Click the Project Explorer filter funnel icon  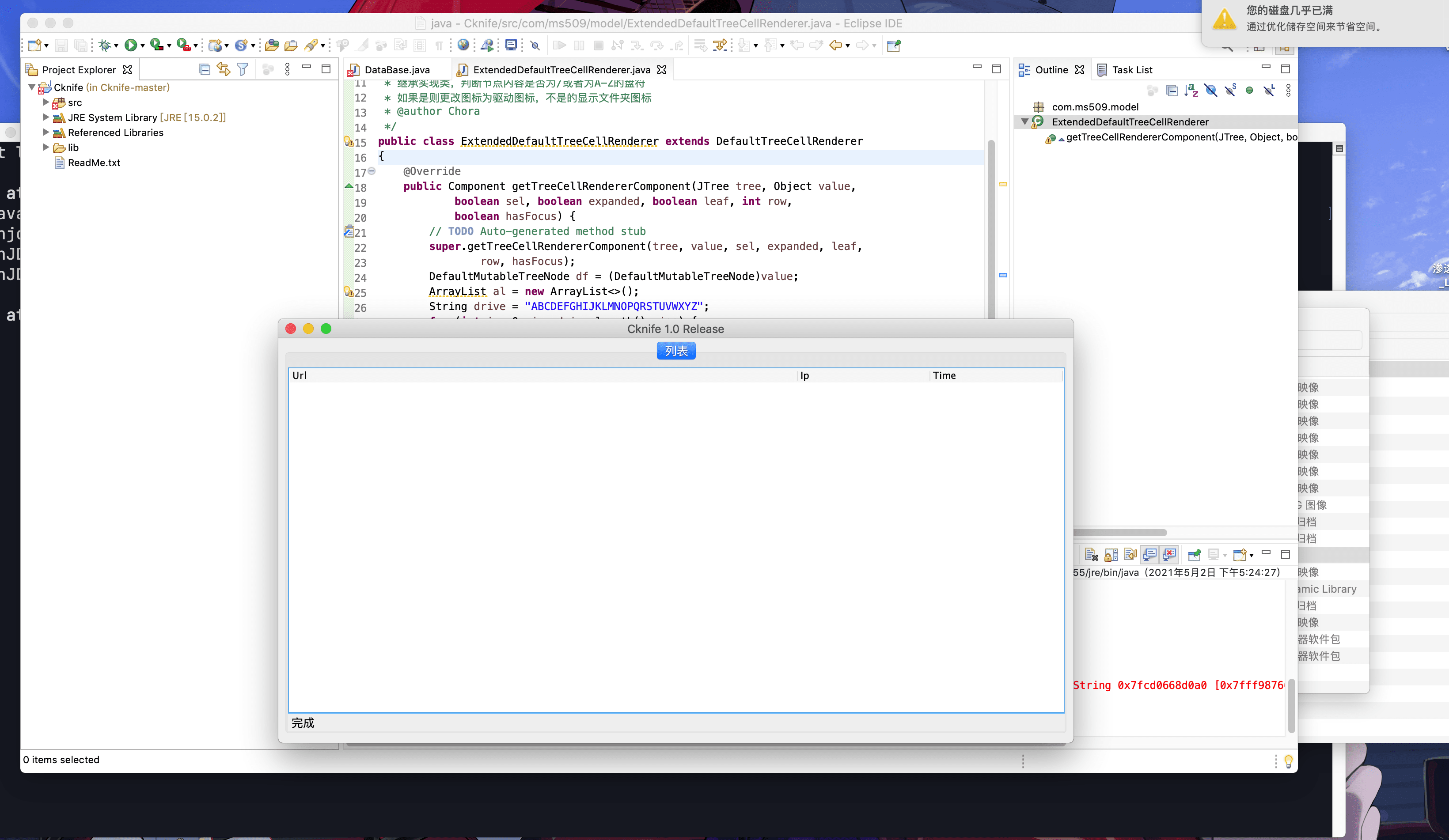click(243, 70)
